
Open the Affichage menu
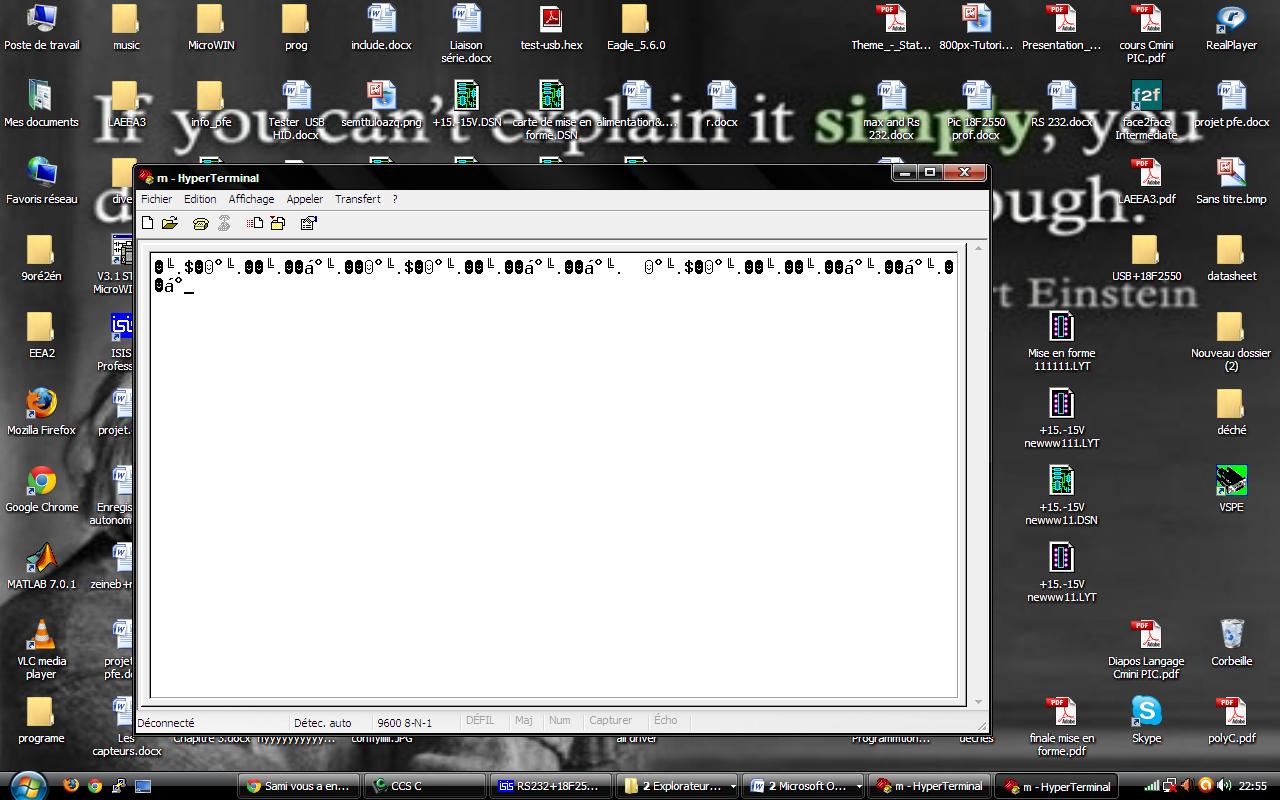[x=251, y=199]
